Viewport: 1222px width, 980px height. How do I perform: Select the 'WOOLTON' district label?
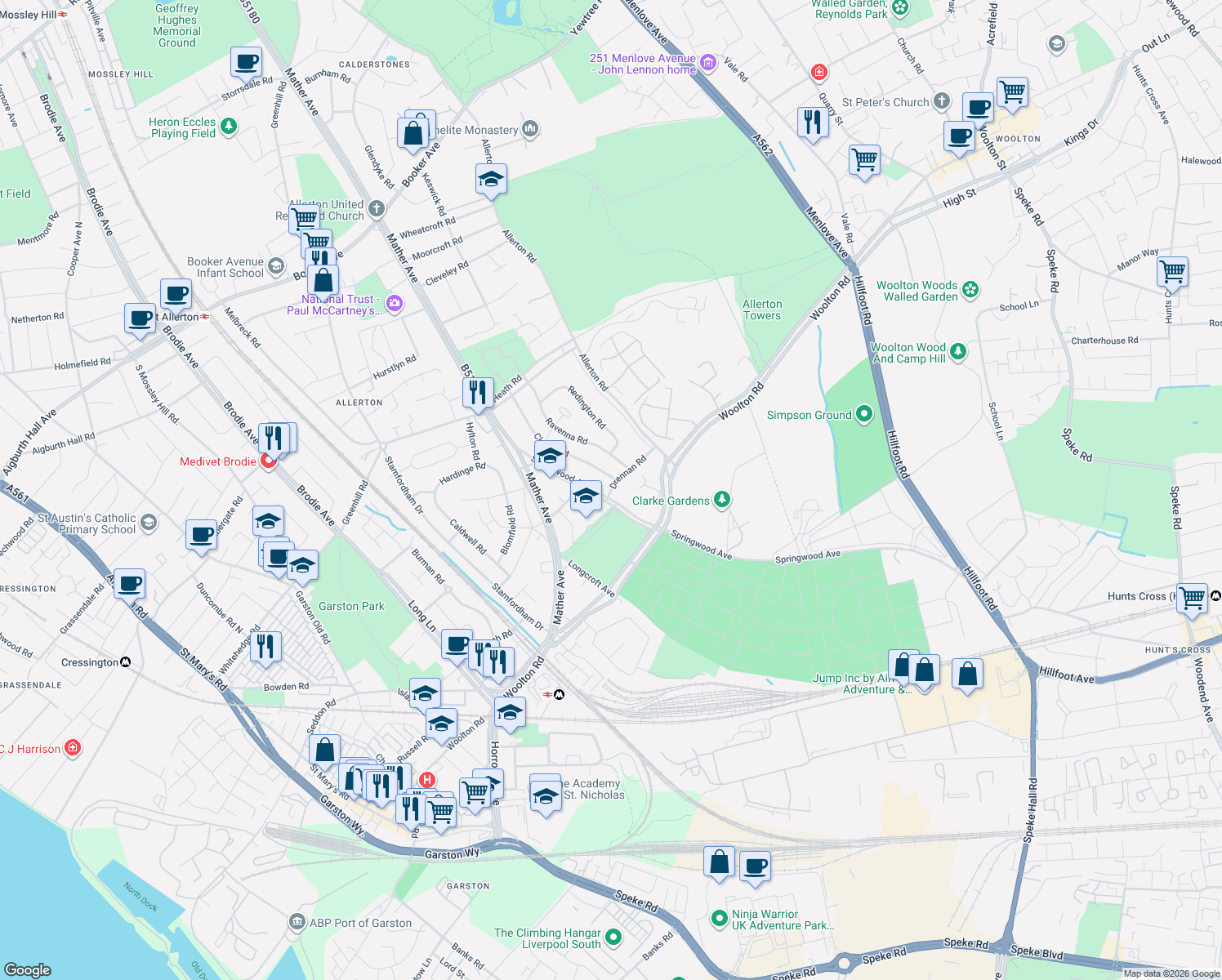[1019, 139]
